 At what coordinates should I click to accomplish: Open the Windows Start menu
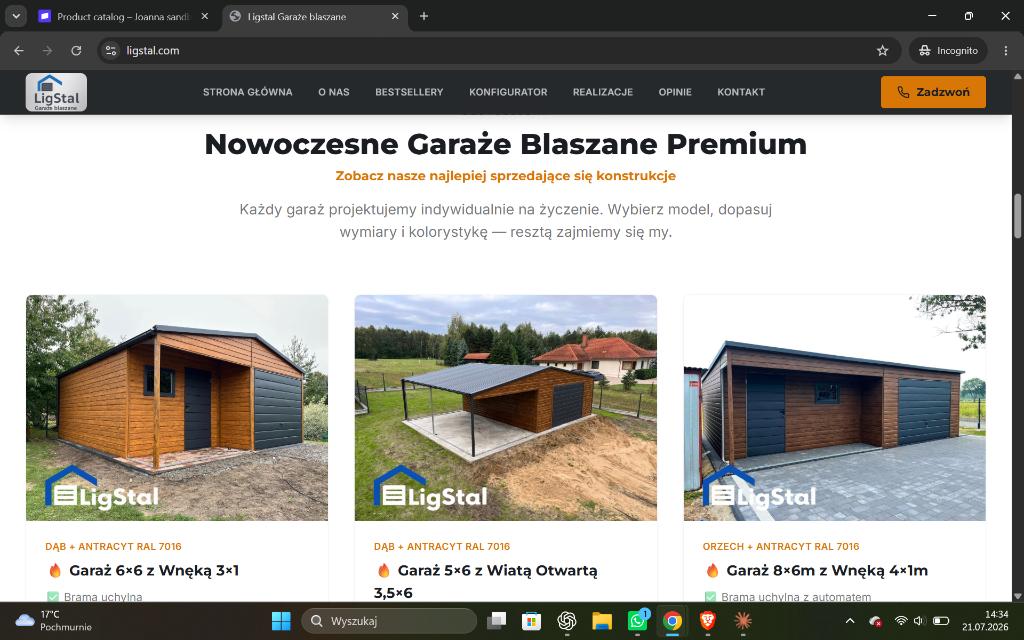click(x=281, y=620)
